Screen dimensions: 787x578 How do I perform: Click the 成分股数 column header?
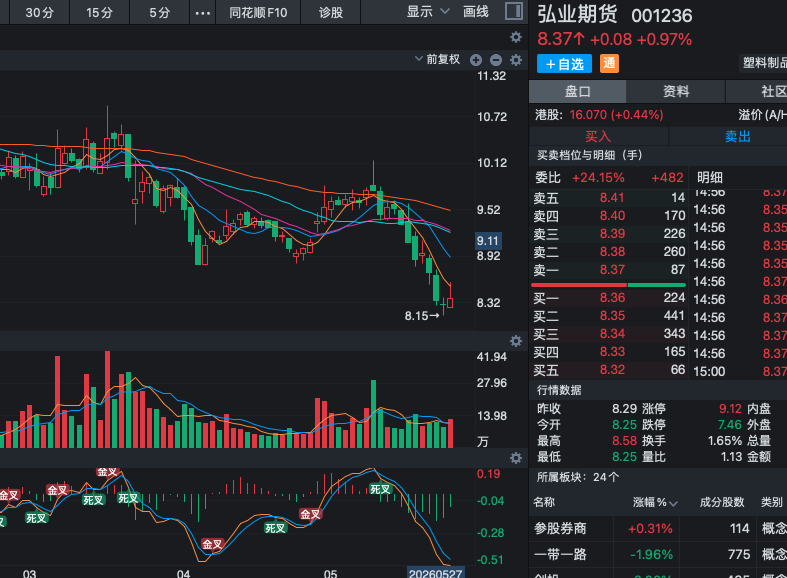[x=722, y=502]
